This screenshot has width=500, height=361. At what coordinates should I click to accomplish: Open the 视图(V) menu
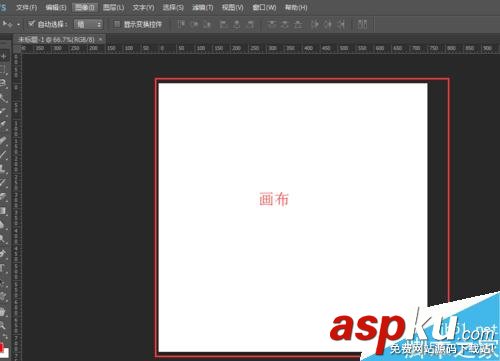pyautogui.click(x=233, y=7)
